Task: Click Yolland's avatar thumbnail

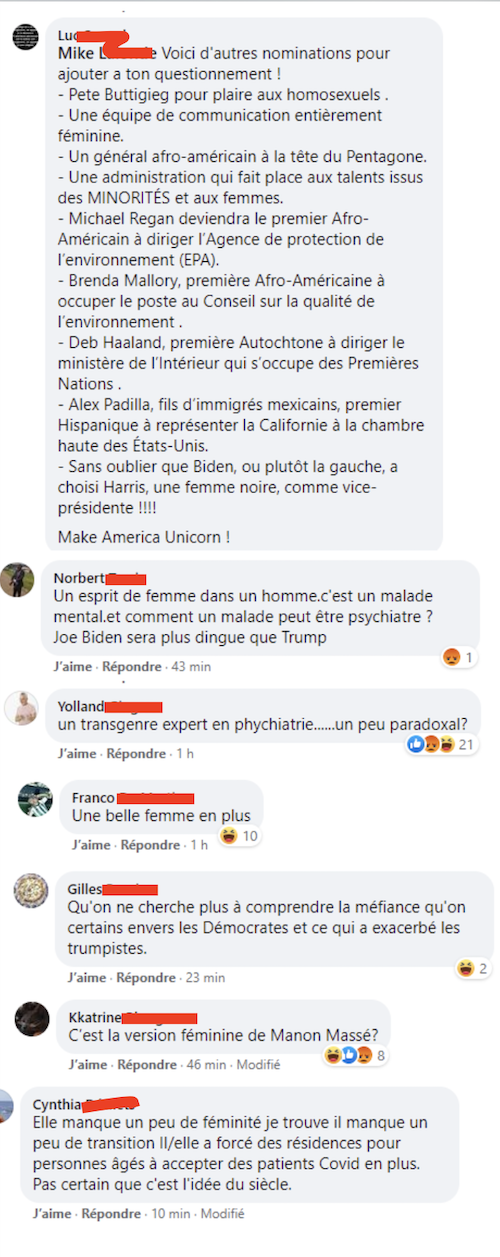Action: (x=21, y=708)
